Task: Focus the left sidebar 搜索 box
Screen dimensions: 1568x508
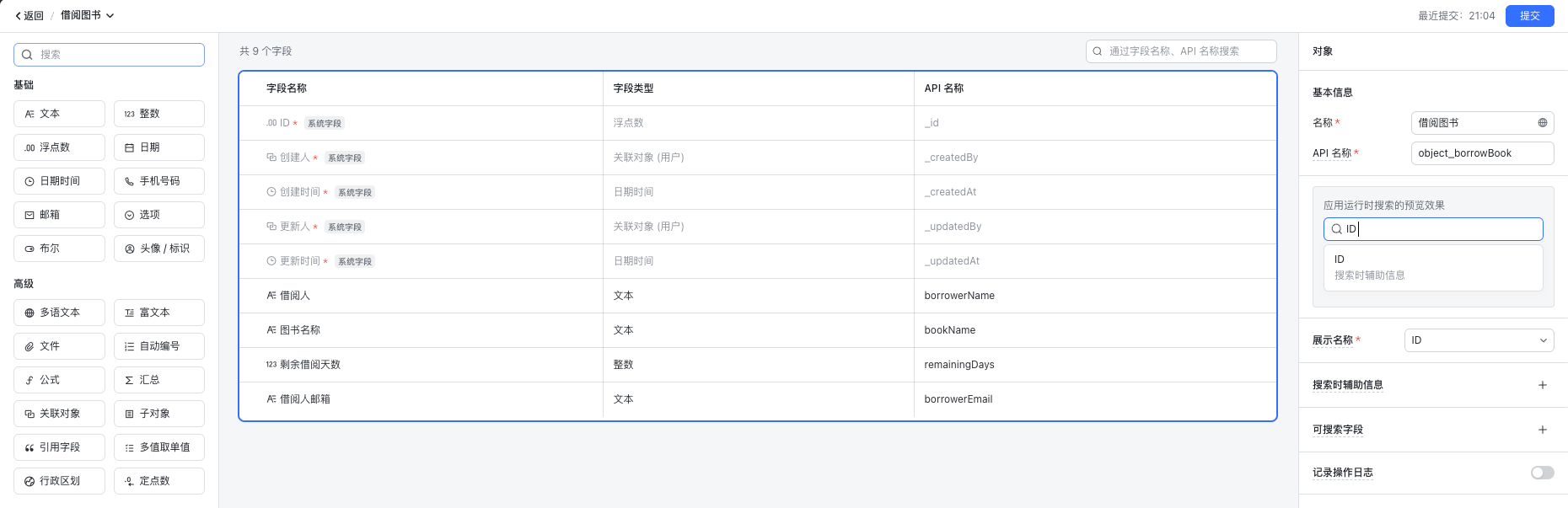Action: (x=109, y=55)
